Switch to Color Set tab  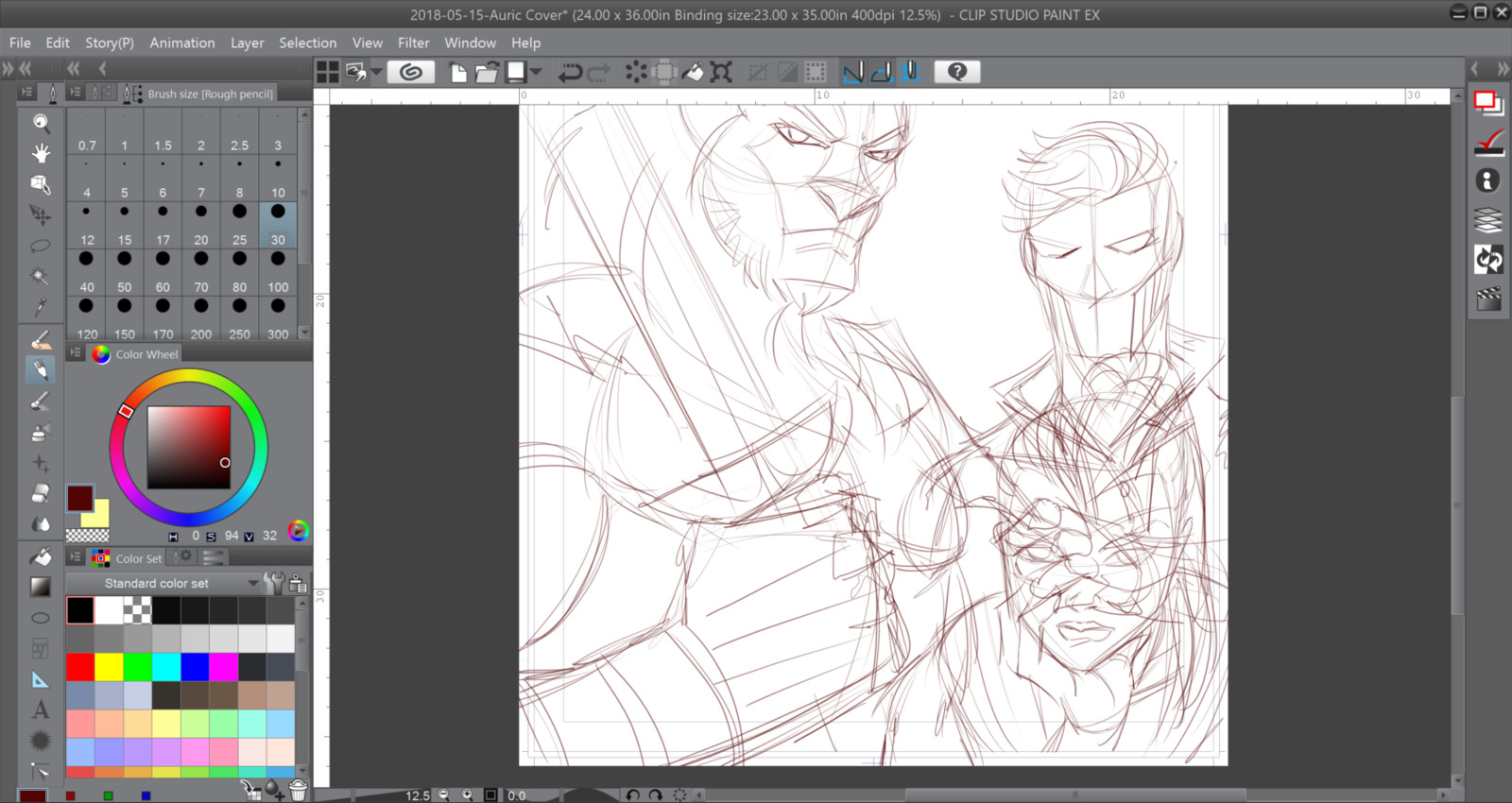[x=129, y=558]
